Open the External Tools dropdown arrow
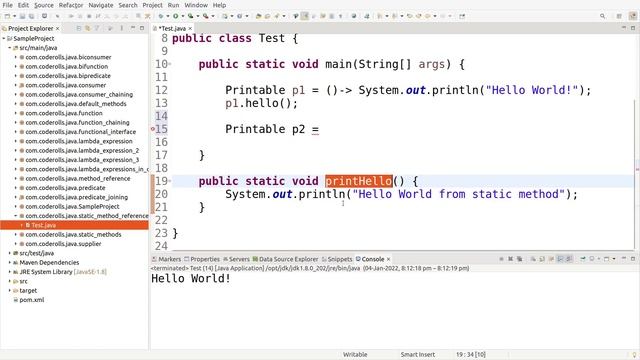This screenshot has width=640, height=360. (x=213, y=16)
